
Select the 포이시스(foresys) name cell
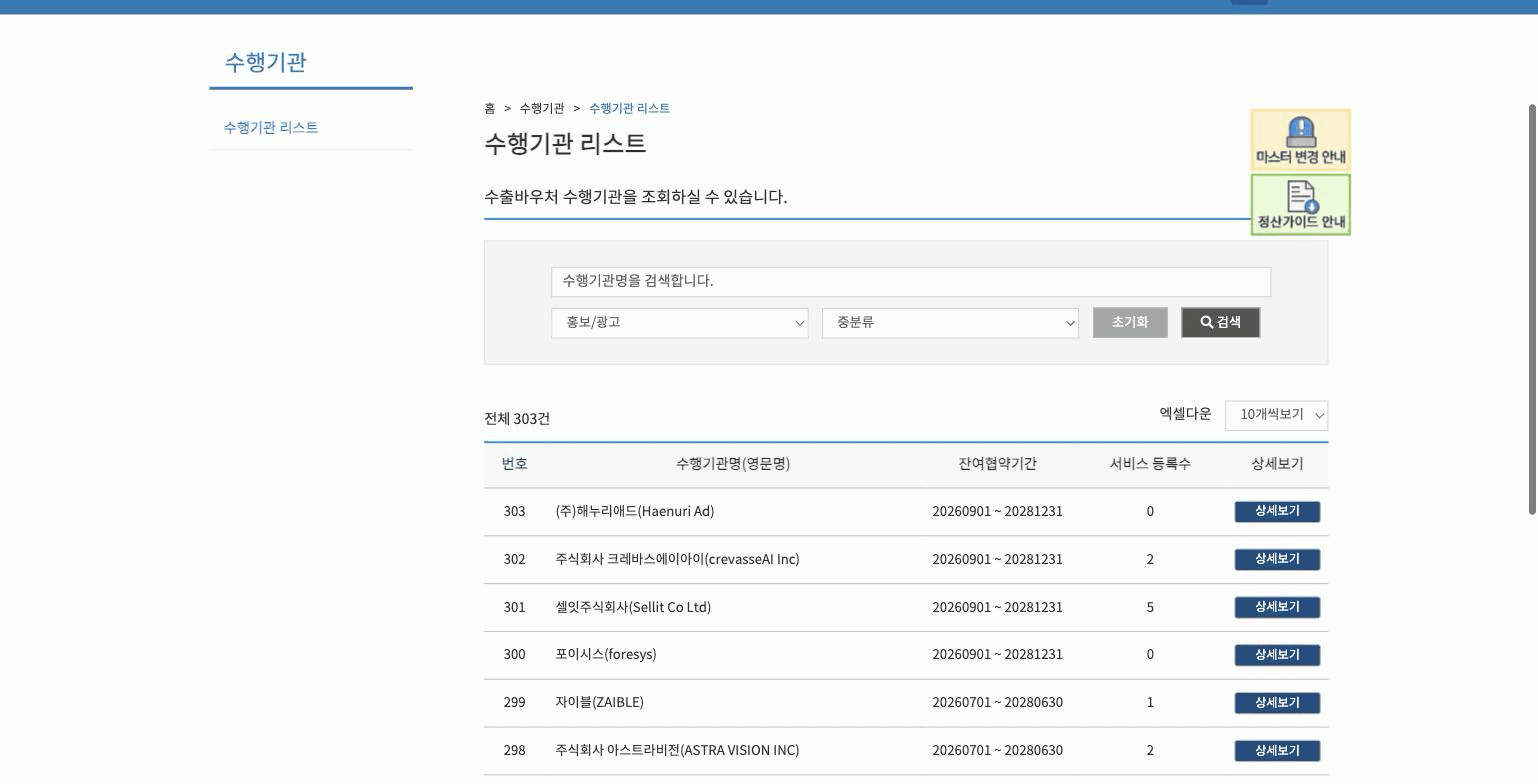tap(606, 654)
